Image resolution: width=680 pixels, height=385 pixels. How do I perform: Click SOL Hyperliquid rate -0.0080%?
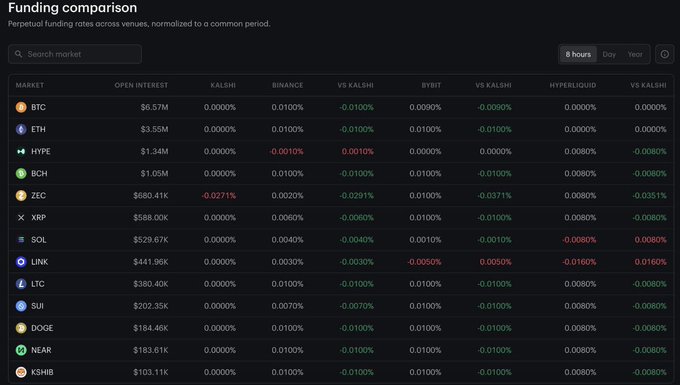pyautogui.click(x=579, y=240)
